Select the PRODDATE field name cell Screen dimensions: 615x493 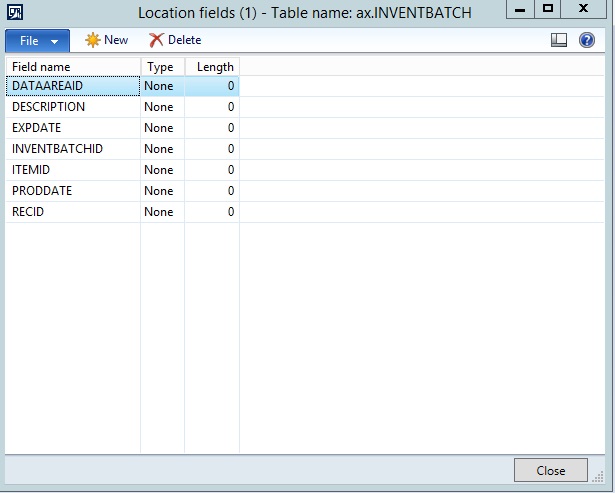[x=72, y=191]
